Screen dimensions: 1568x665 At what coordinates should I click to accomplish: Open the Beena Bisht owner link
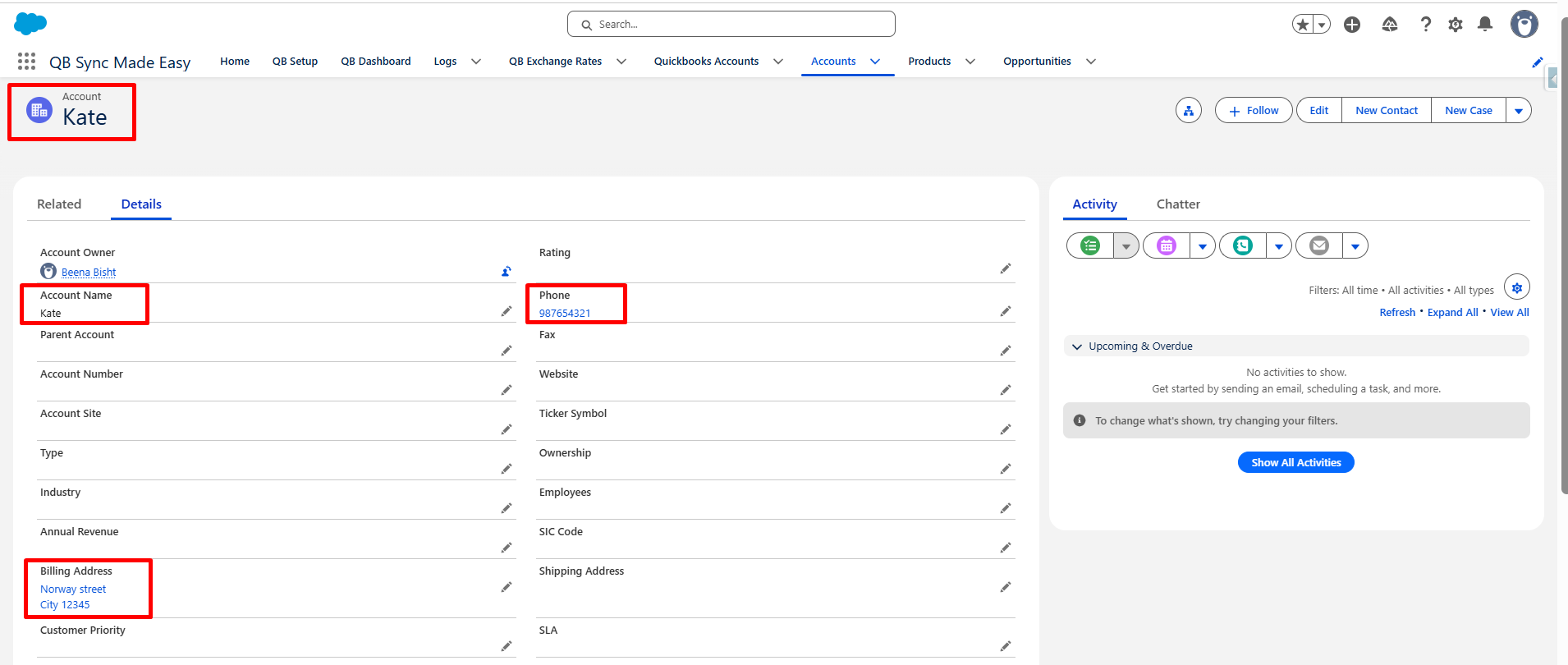click(x=89, y=273)
